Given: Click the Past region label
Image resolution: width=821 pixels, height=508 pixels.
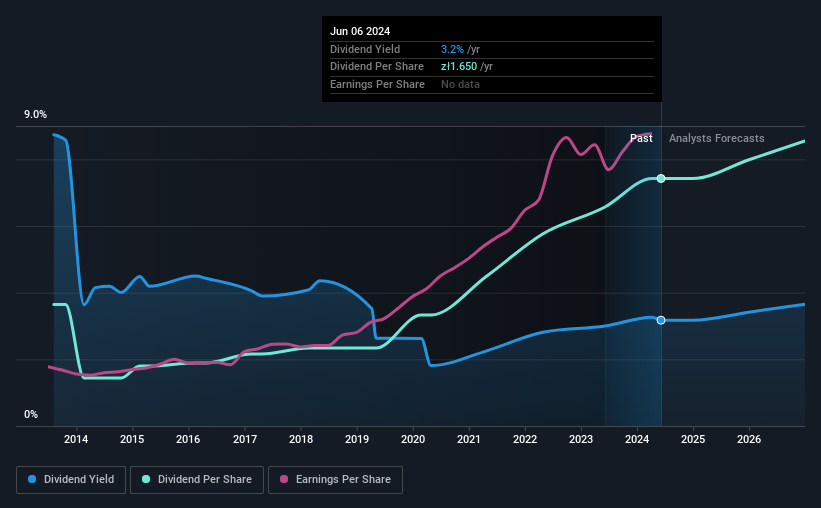Looking at the screenshot, I should (641, 138).
